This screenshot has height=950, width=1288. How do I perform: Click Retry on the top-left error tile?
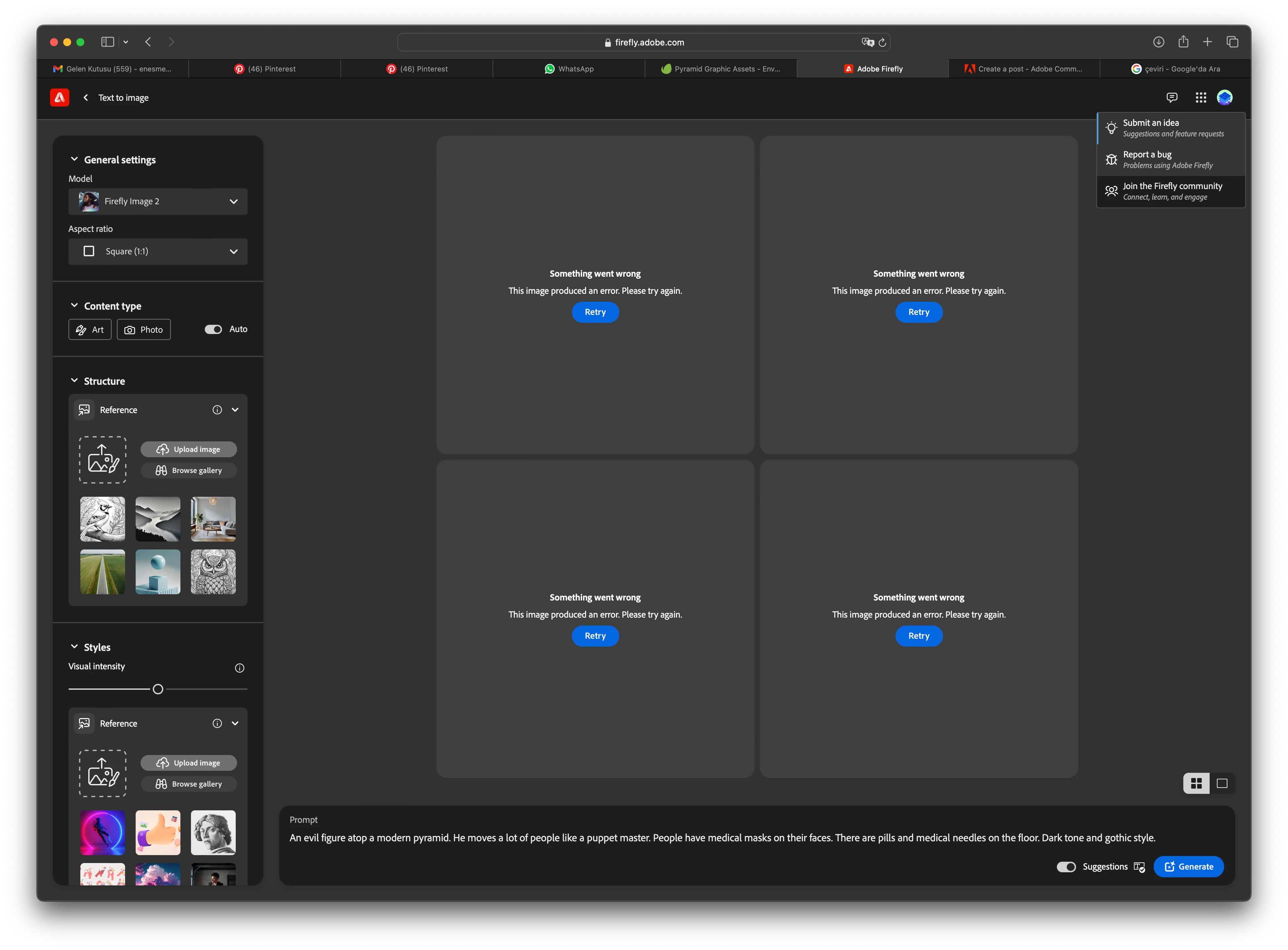pyautogui.click(x=595, y=312)
